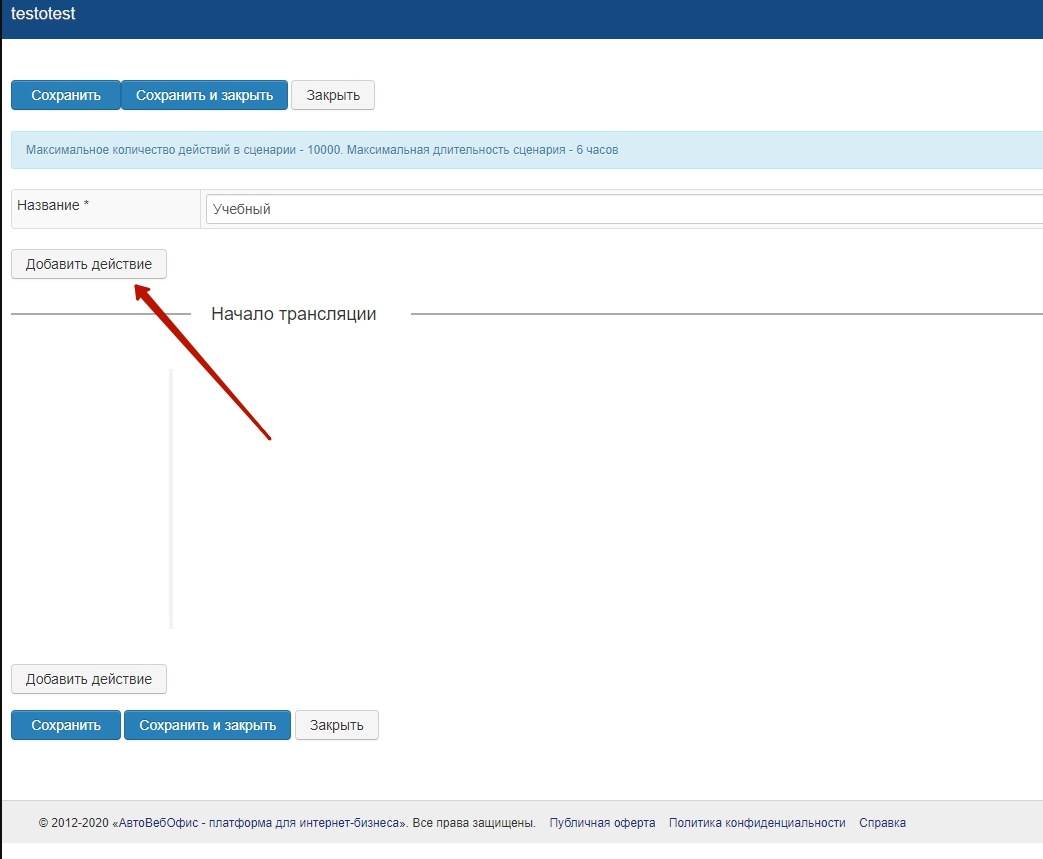
Task: Click the Название field label
Action: 53,205
